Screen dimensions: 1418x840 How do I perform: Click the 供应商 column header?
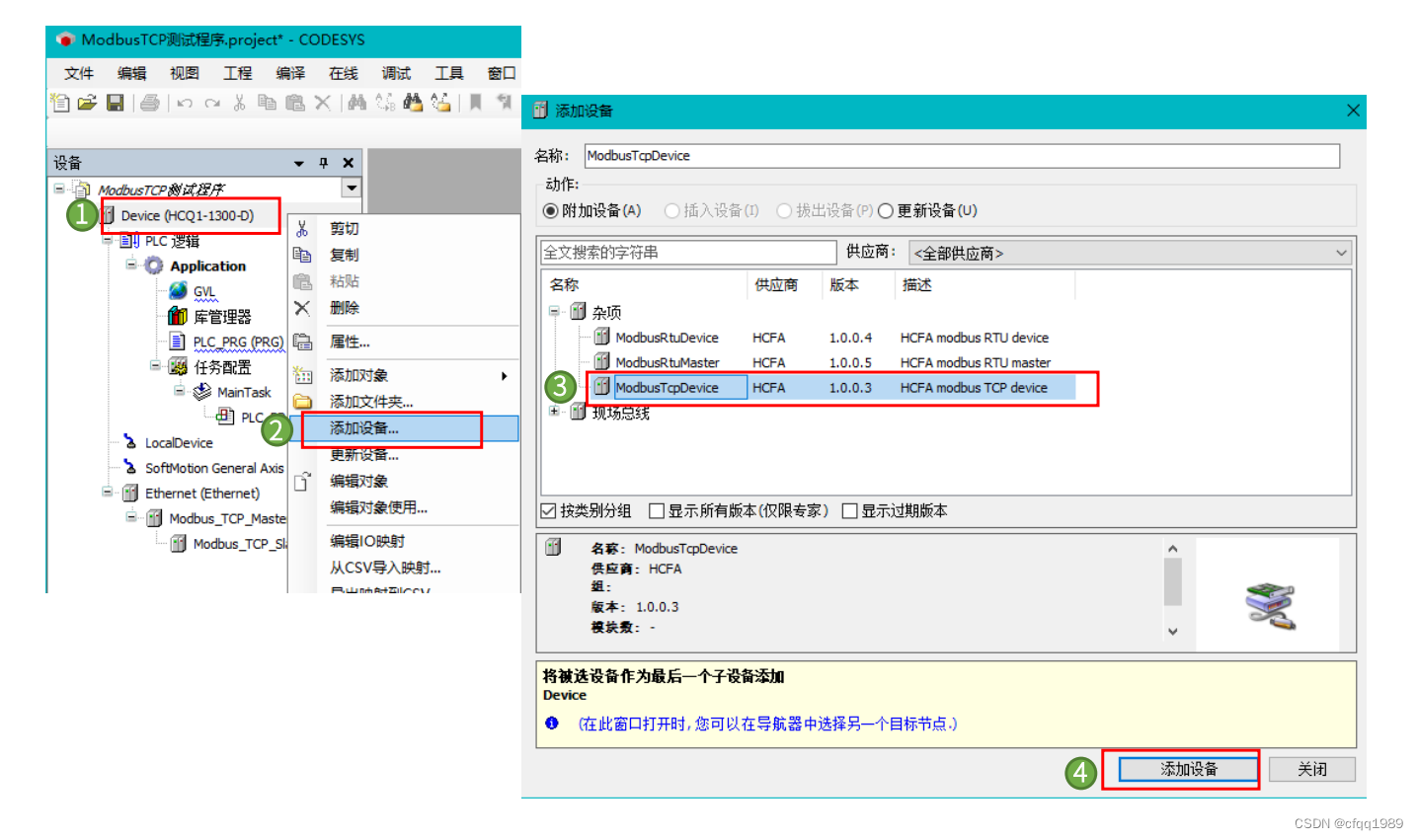[x=787, y=284]
